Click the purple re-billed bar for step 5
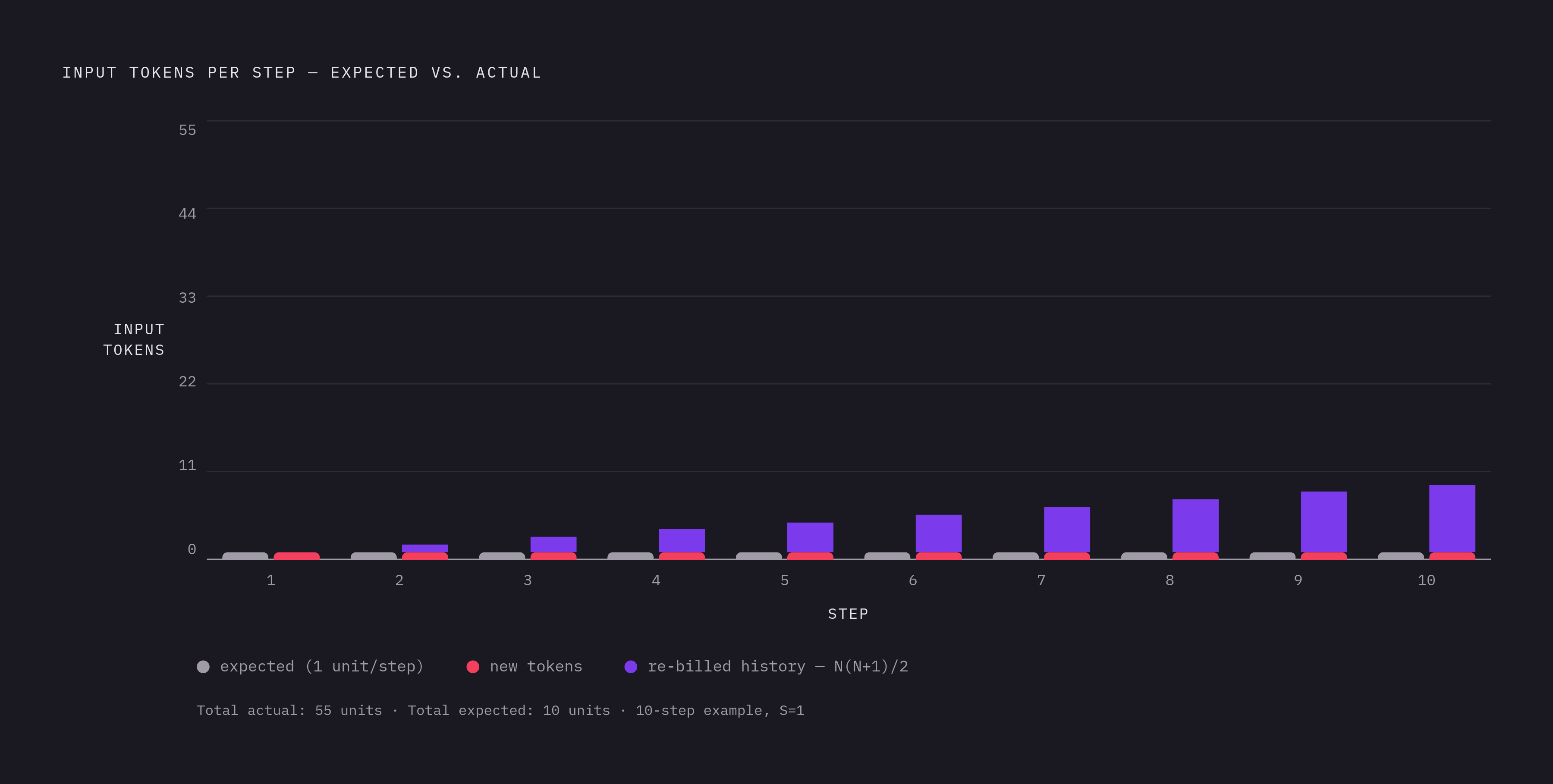This screenshot has width=1553, height=784. pos(810,537)
